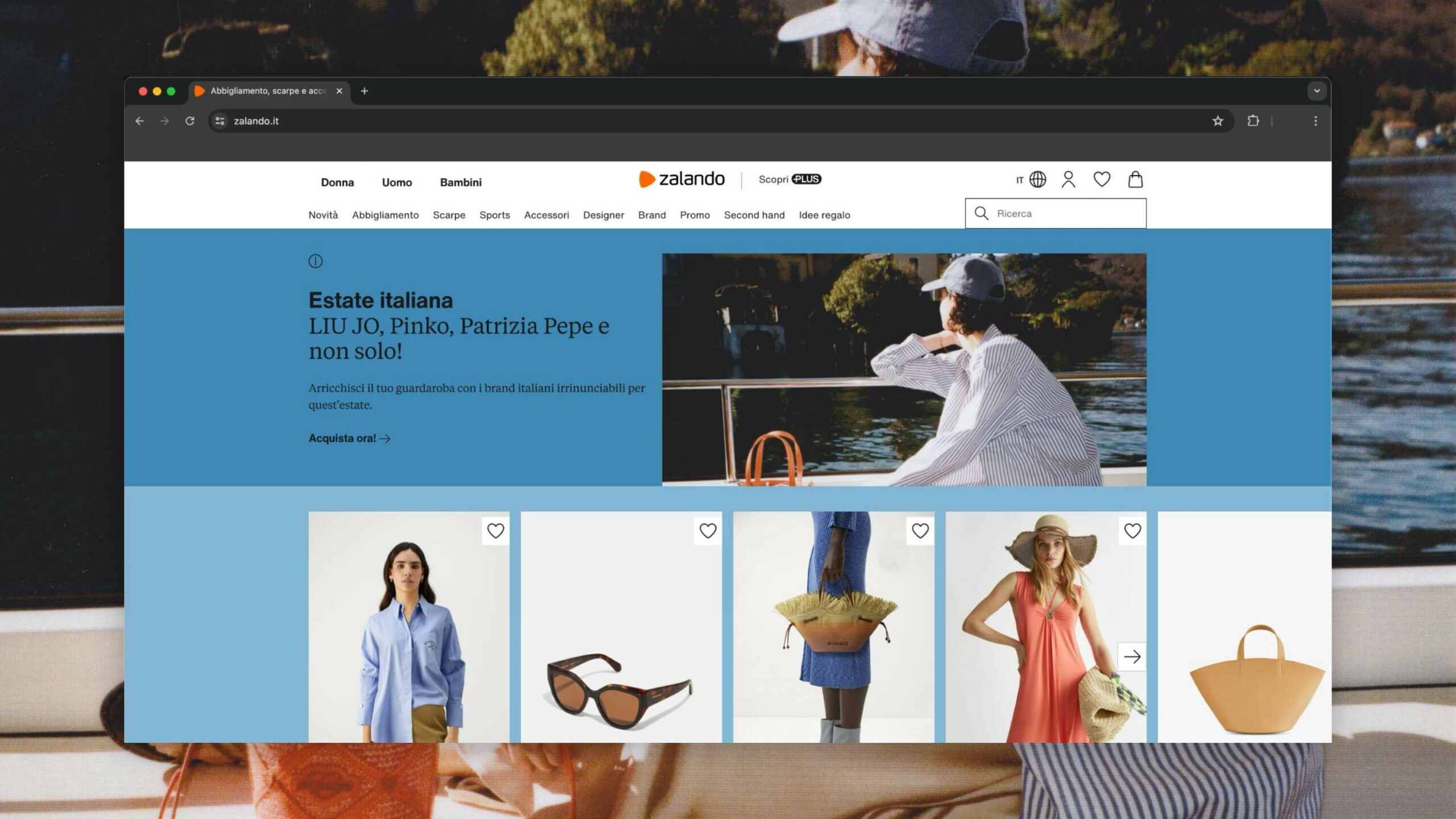This screenshot has width=1456, height=819.
Task: Open the Brand menu
Action: pos(652,215)
